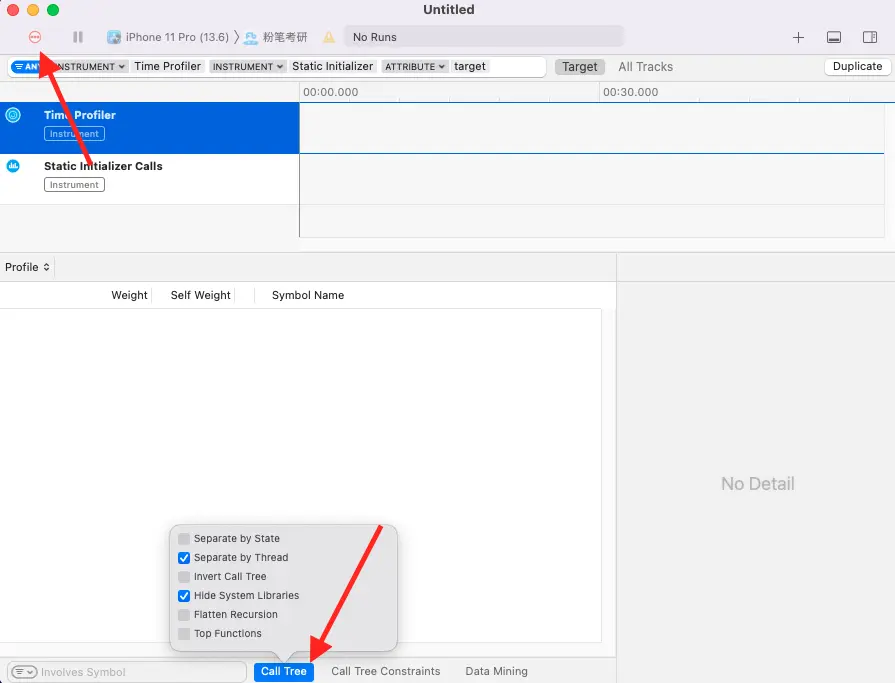Click the yellow warning triangle icon
The width and height of the screenshot is (895, 683).
tap(329, 38)
